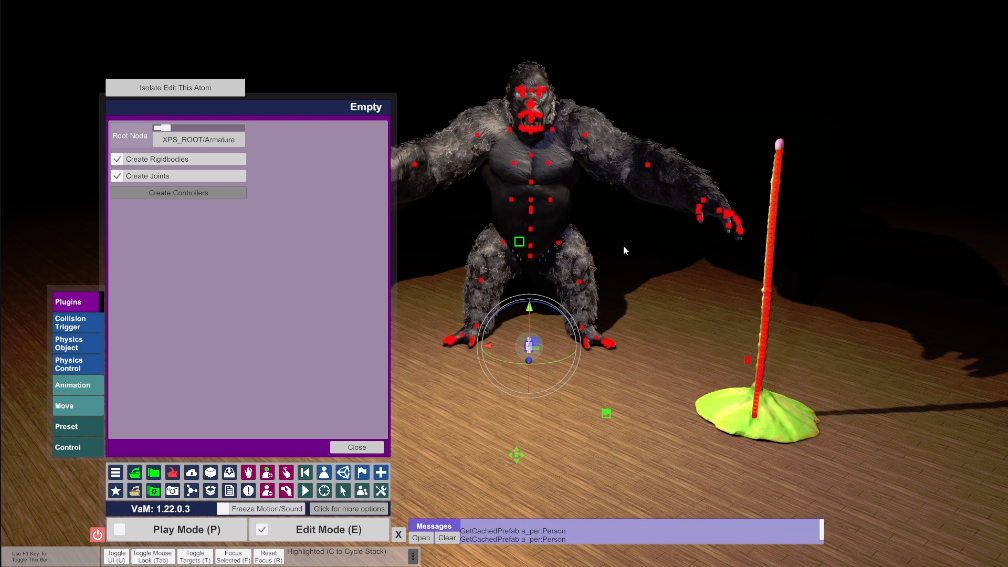The image size is (1008, 567).
Task: Click the two-people icon
Action: pyautogui.click(x=362, y=490)
